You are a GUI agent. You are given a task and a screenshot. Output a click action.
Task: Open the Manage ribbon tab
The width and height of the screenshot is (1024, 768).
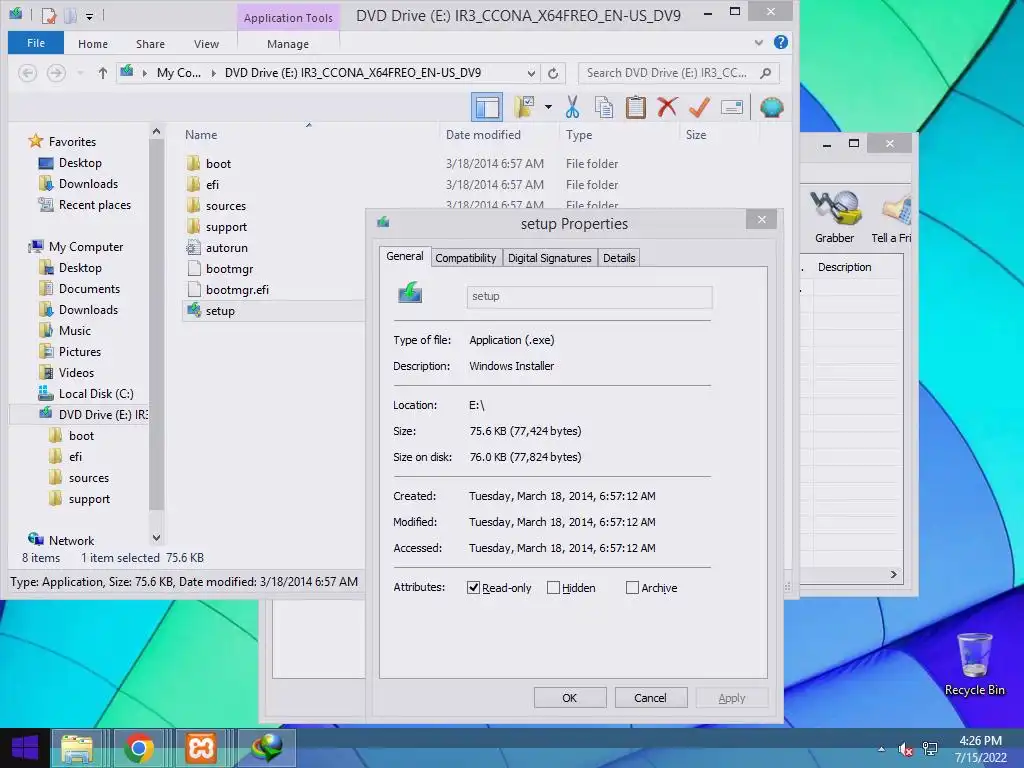click(x=288, y=44)
